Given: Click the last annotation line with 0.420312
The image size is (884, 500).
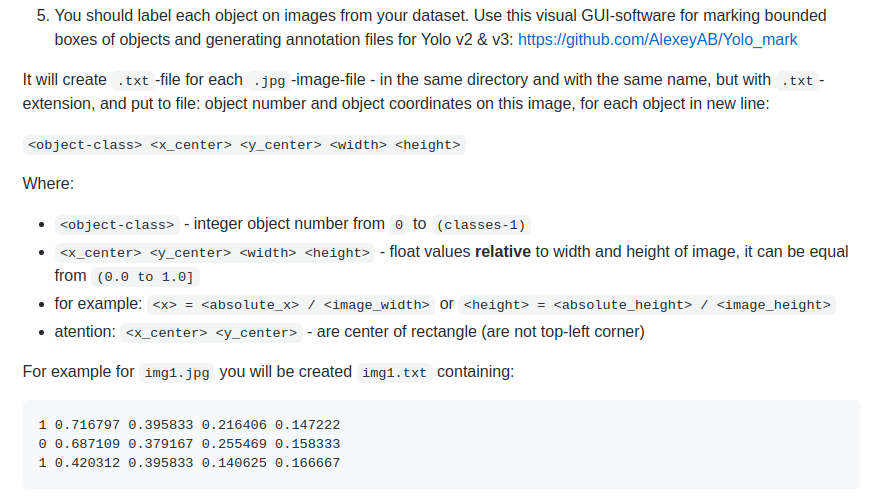Looking at the screenshot, I should pyautogui.click(x=189, y=463).
